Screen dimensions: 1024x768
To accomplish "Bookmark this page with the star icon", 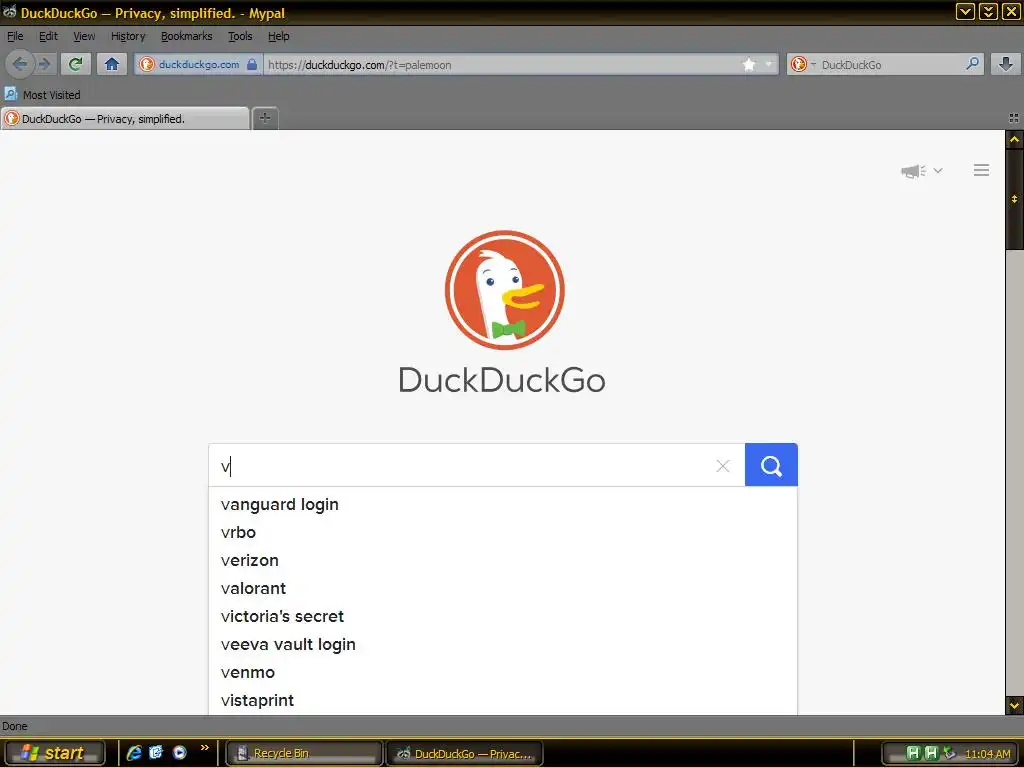I will pyautogui.click(x=749, y=64).
